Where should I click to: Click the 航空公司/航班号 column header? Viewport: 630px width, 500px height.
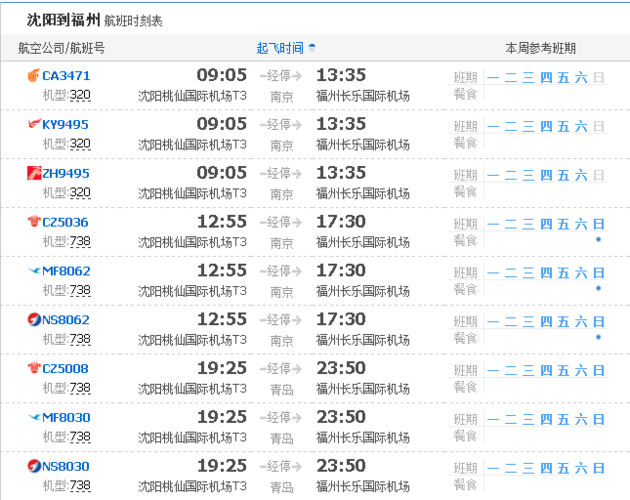61,48
